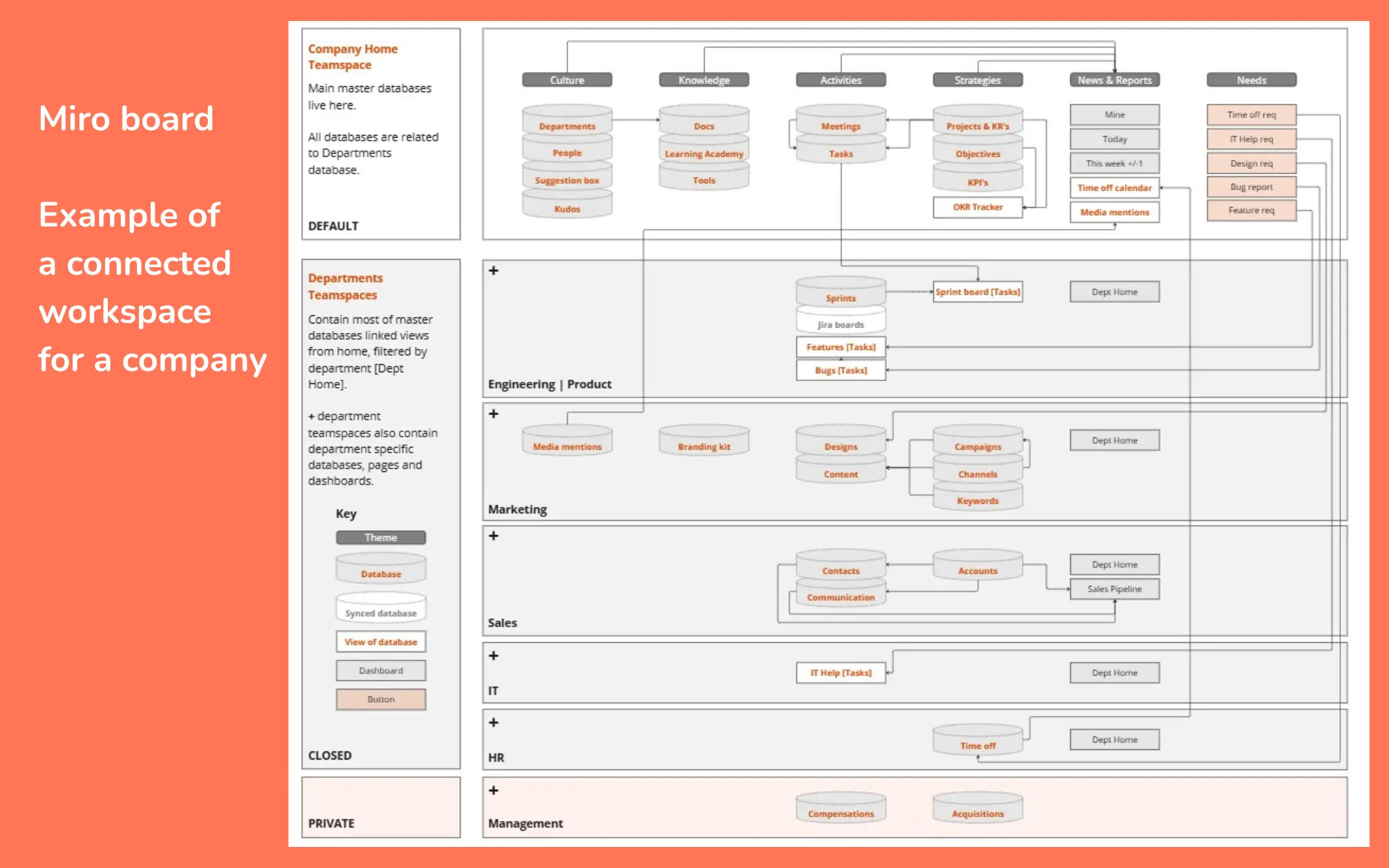Open the Sales Pipeline dashboard box
Image resolution: width=1389 pixels, height=868 pixels.
pyautogui.click(x=1114, y=589)
